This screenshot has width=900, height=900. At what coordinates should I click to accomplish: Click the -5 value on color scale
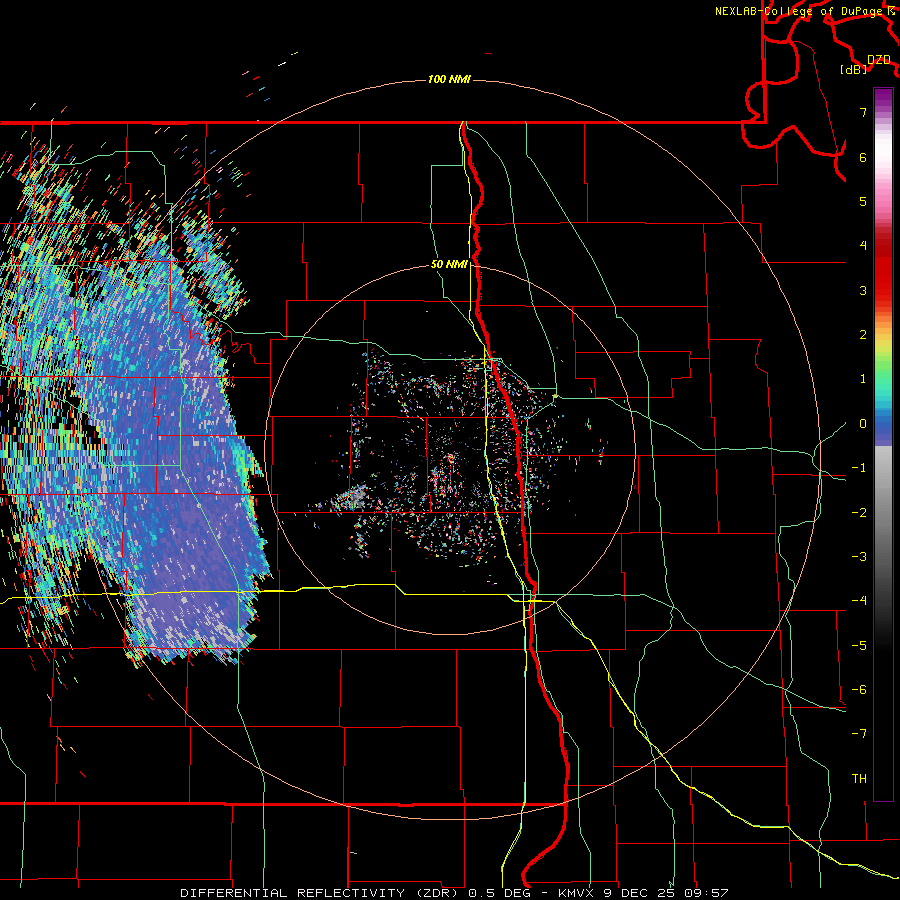[859, 646]
